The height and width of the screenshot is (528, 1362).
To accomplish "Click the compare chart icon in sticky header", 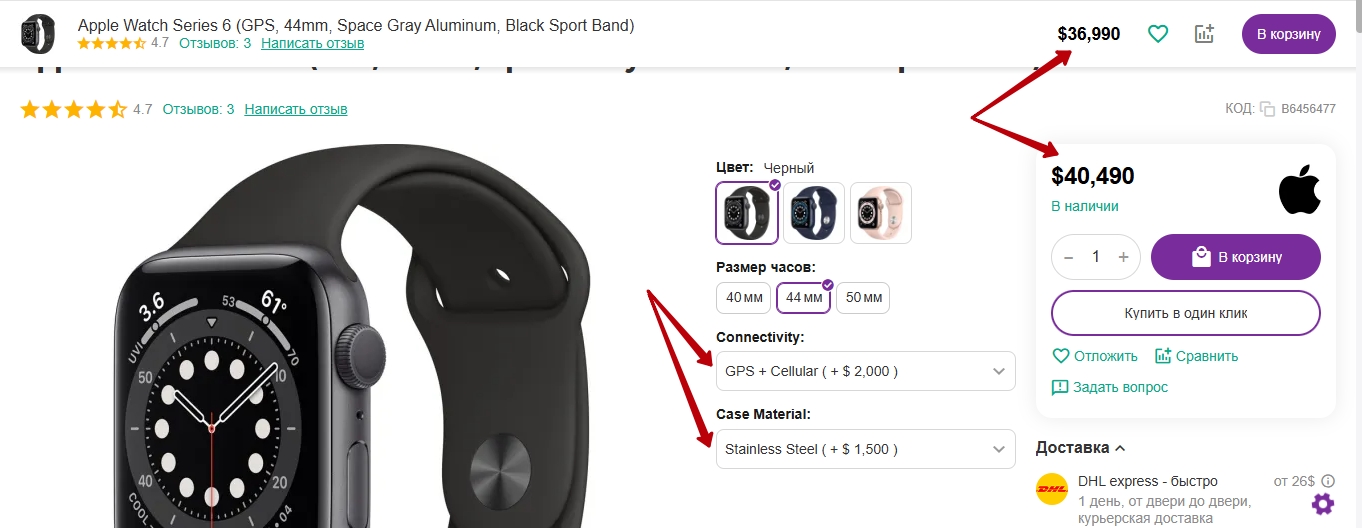I will (1205, 34).
